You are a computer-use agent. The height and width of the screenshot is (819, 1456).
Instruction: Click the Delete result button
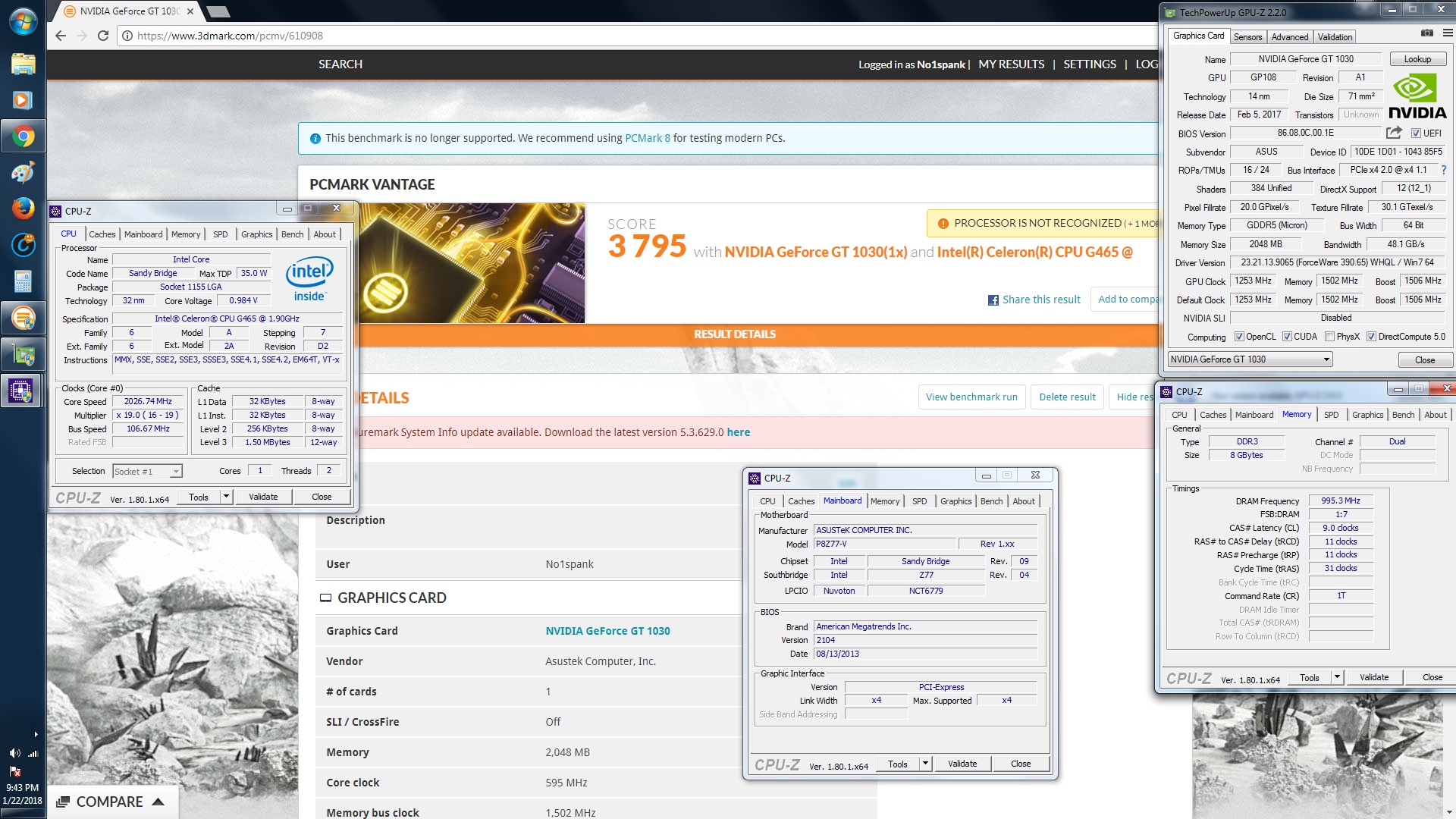pyautogui.click(x=1067, y=397)
